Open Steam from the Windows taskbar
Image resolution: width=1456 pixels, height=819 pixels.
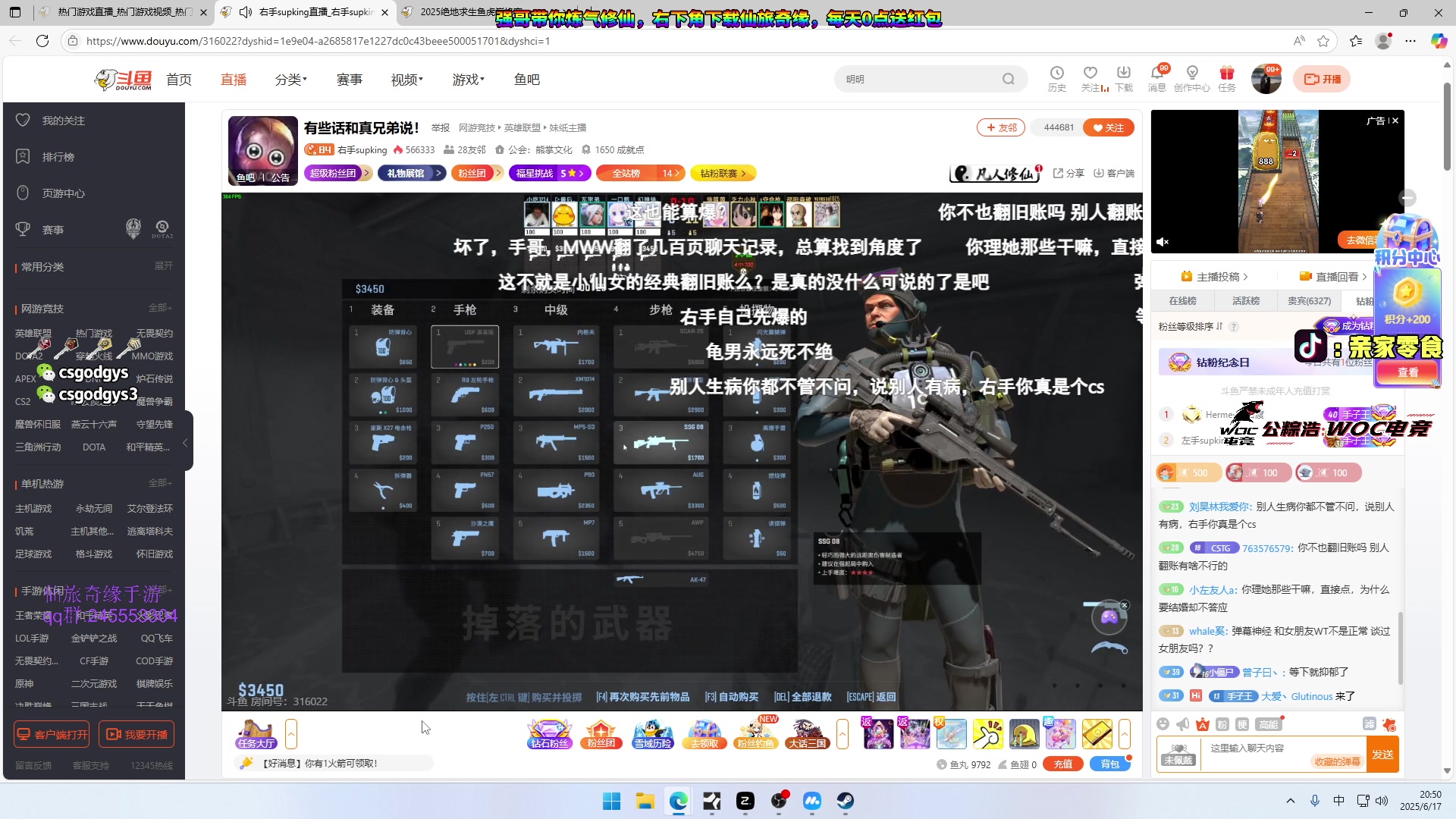click(x=845, y=801)
